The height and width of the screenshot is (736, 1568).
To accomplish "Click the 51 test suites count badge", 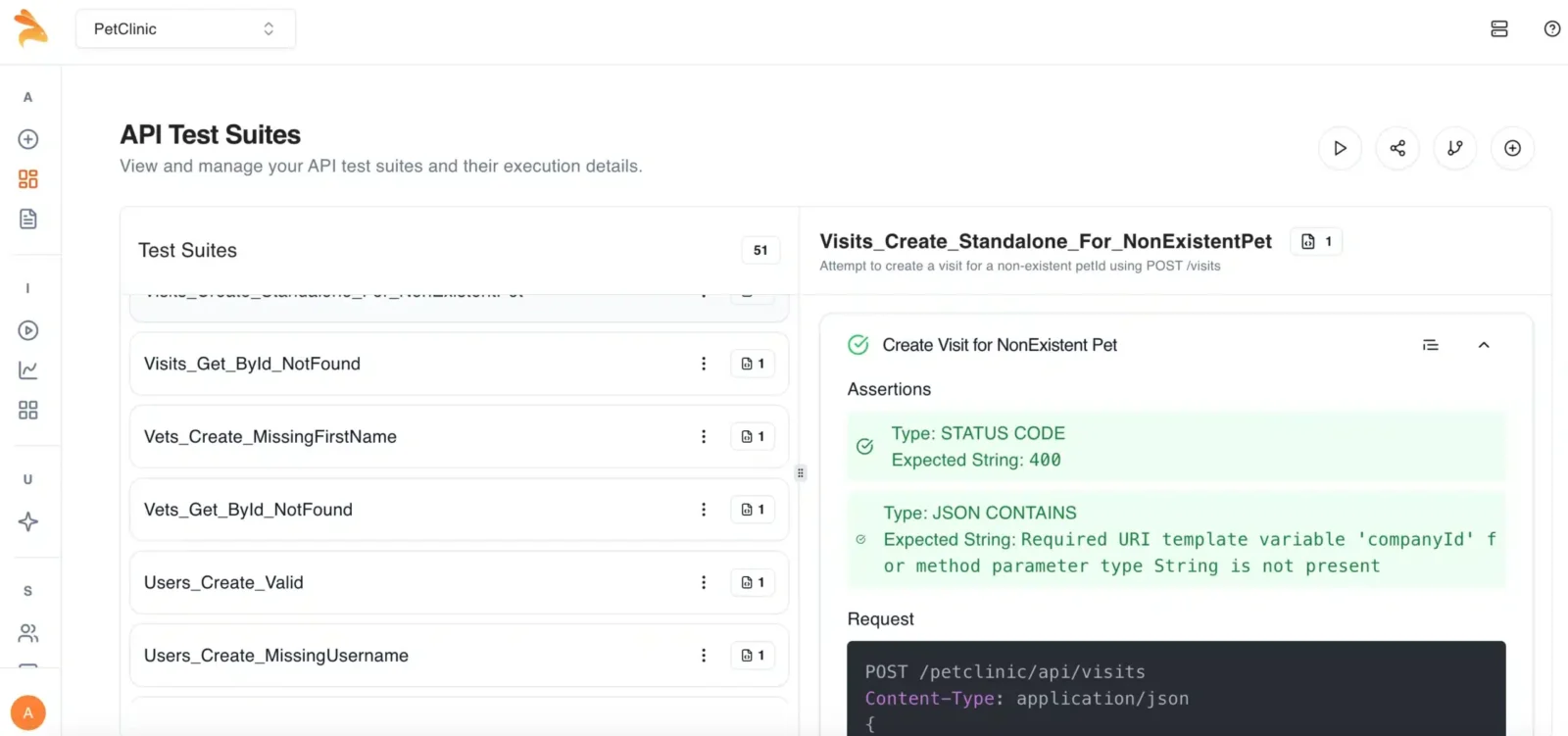I will click(760, 251).
